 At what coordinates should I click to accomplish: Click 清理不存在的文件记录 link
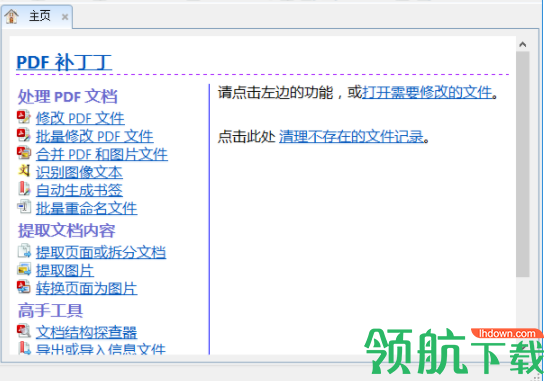tap(351, 137)
